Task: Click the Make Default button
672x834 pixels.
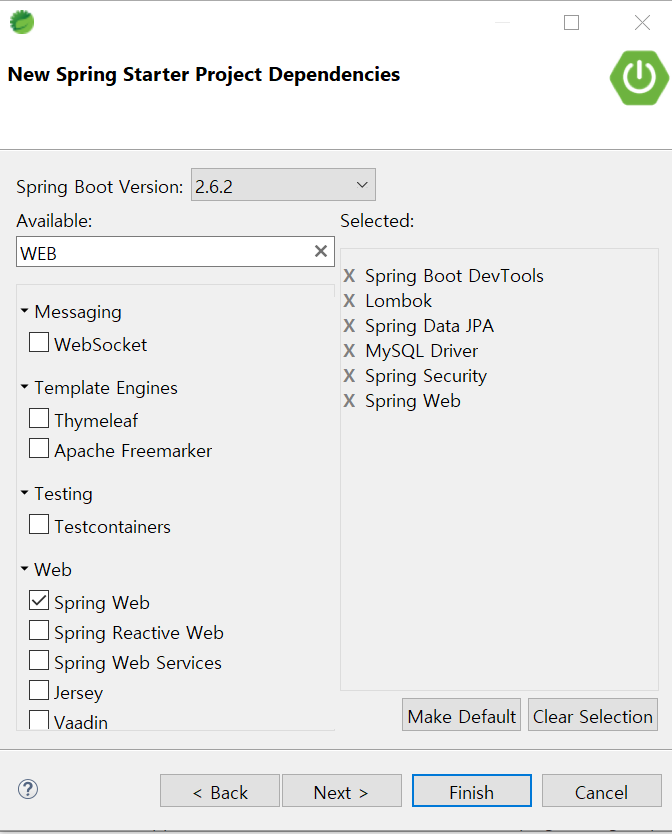Action: coord(461,715)
